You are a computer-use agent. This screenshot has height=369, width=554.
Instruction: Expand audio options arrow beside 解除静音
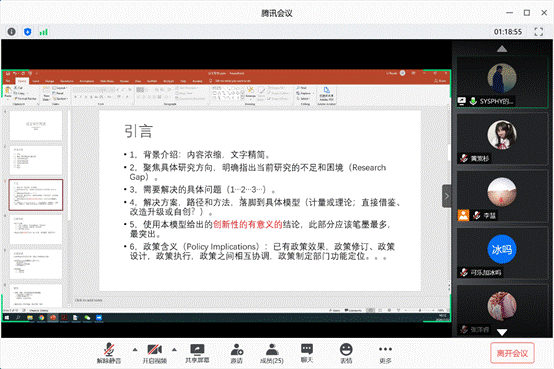pyautogui.click(x=135, y=350)
